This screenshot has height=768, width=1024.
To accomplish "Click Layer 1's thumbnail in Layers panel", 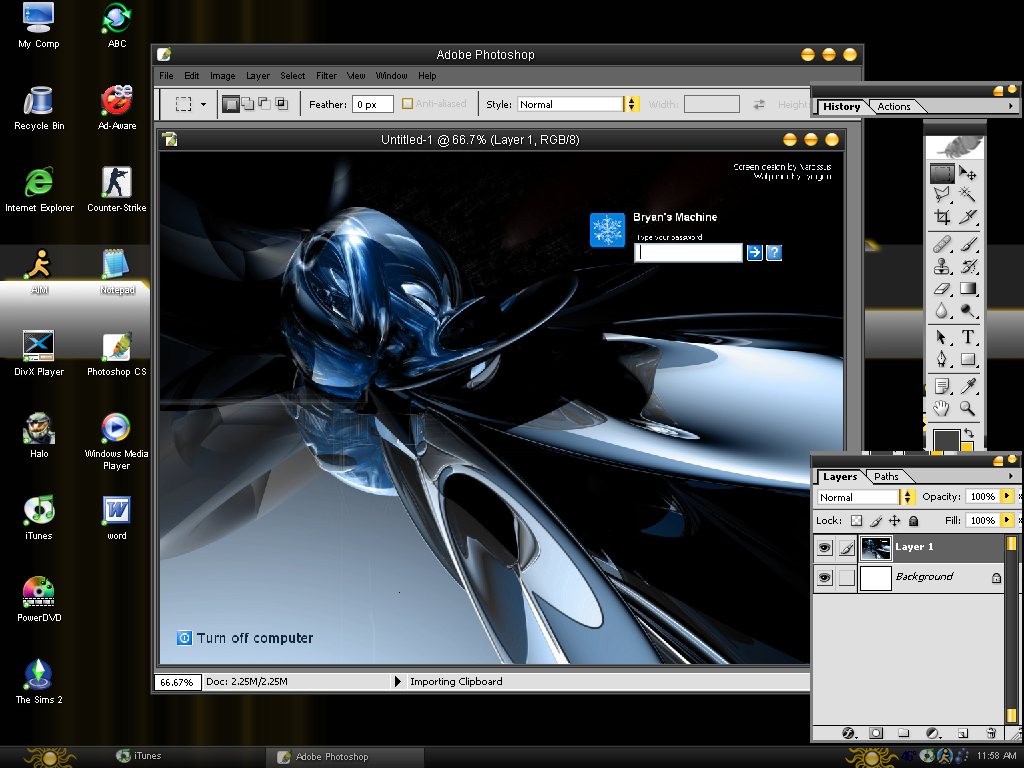I will 875,547.
